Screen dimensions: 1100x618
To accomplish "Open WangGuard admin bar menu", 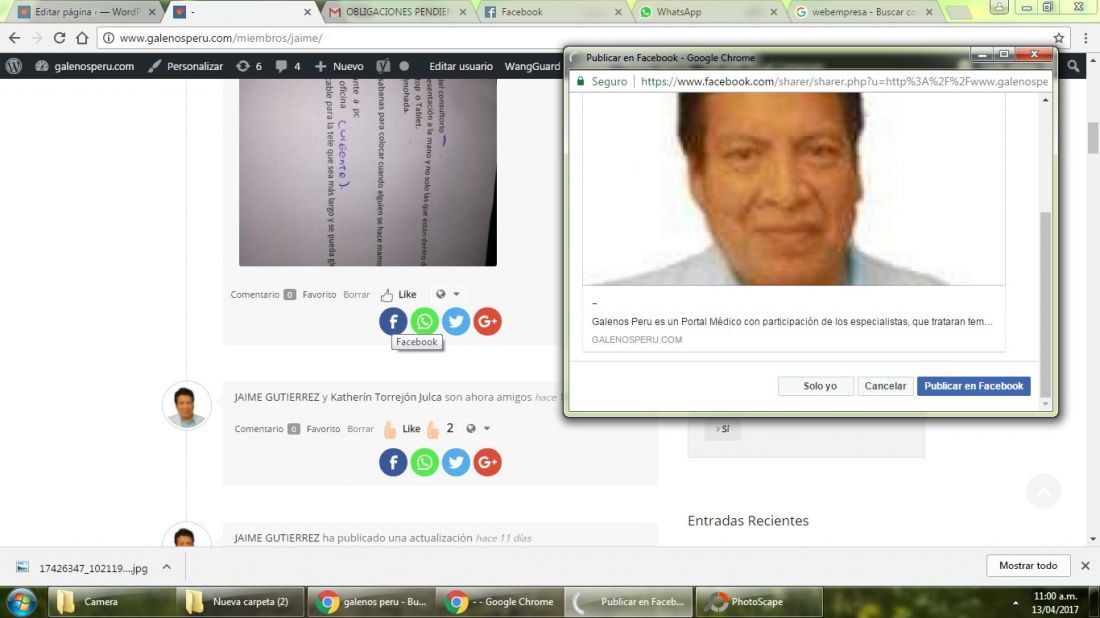I will (x=532, y=66).
